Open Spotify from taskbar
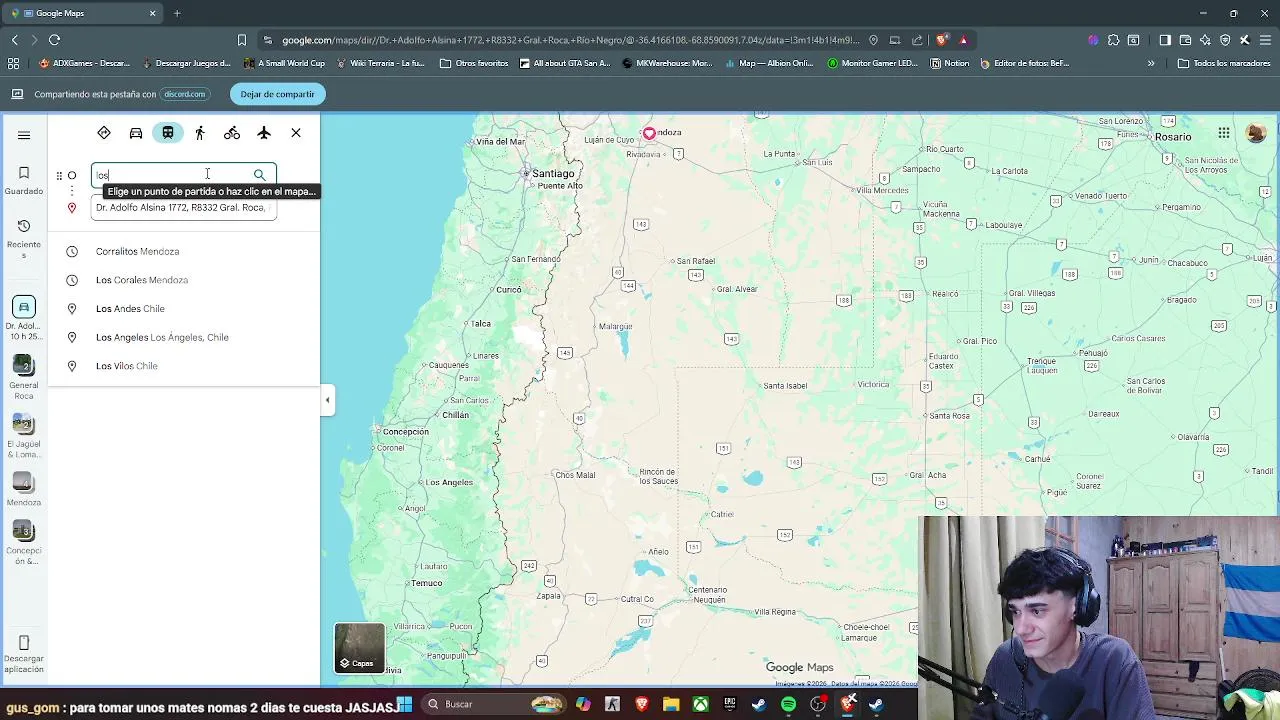Screen dimensions: 1280x720 tap(788, 705)
